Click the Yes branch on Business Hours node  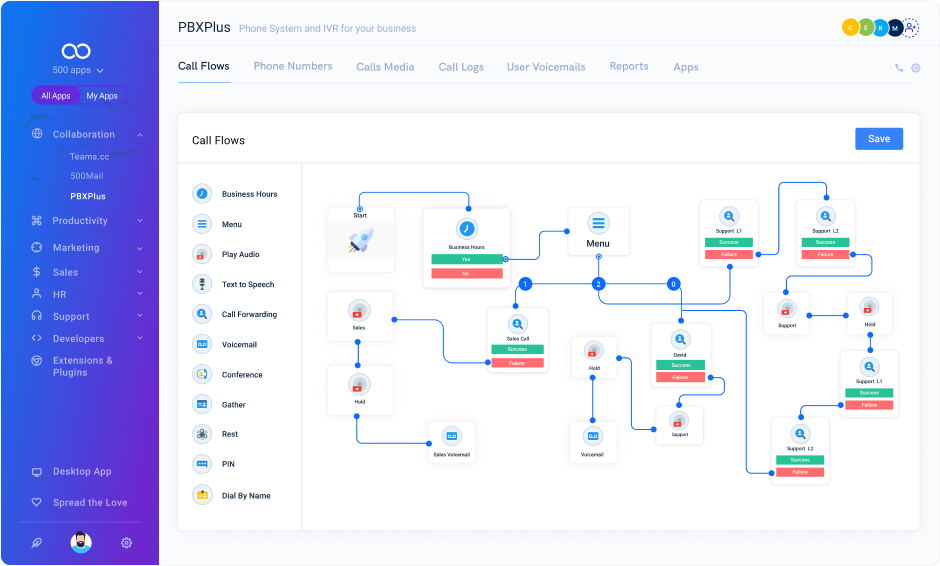tap(466, 258)
